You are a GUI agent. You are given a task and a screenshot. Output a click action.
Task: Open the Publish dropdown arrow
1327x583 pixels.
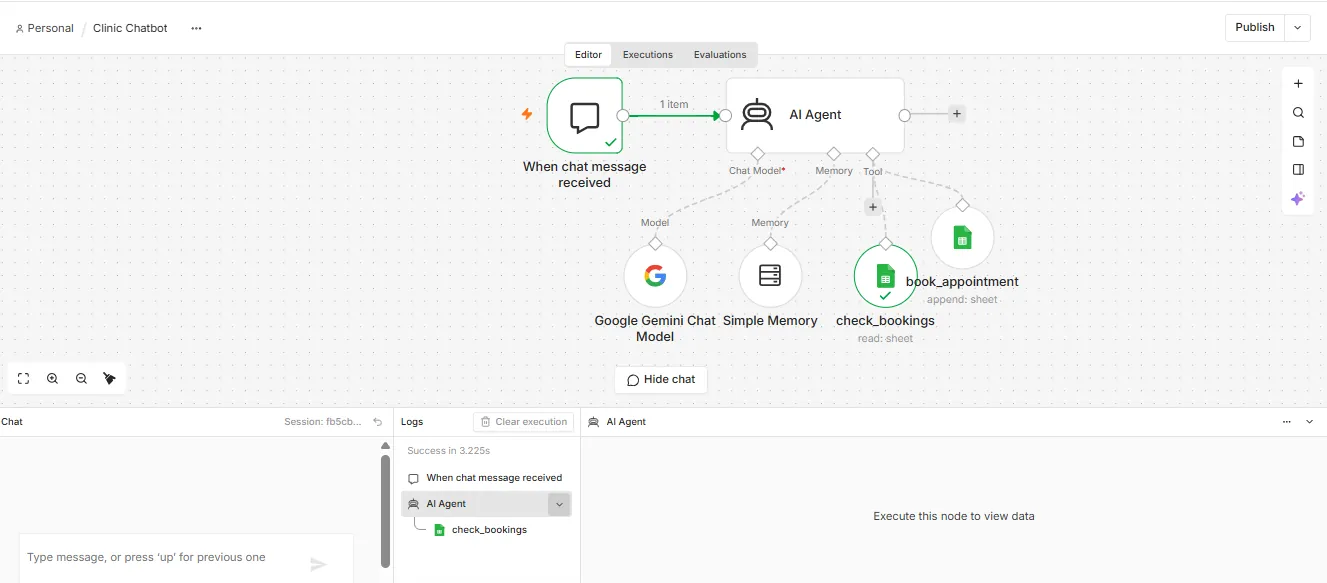1298,28
